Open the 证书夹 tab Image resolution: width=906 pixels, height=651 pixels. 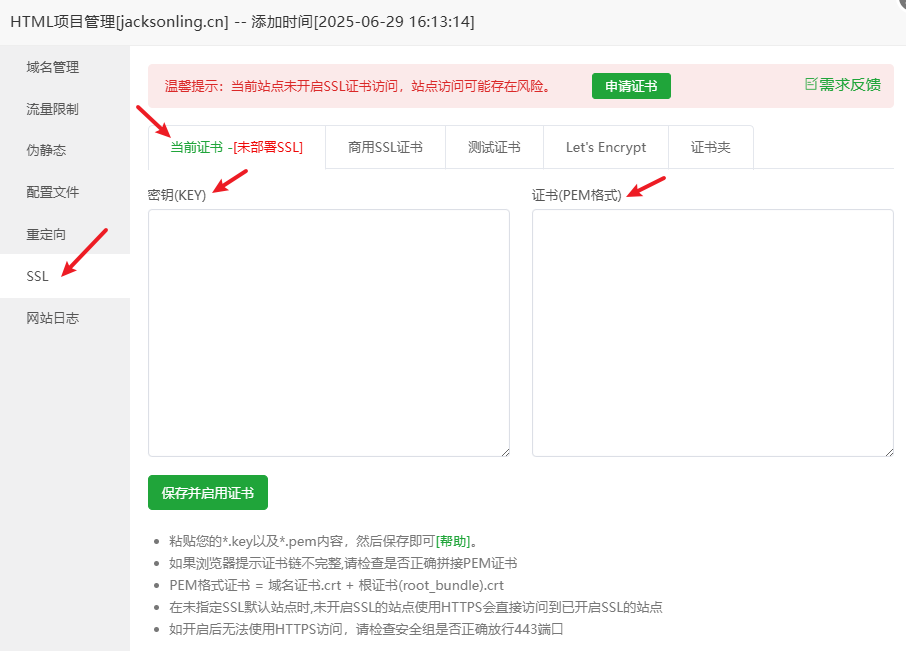710,147
